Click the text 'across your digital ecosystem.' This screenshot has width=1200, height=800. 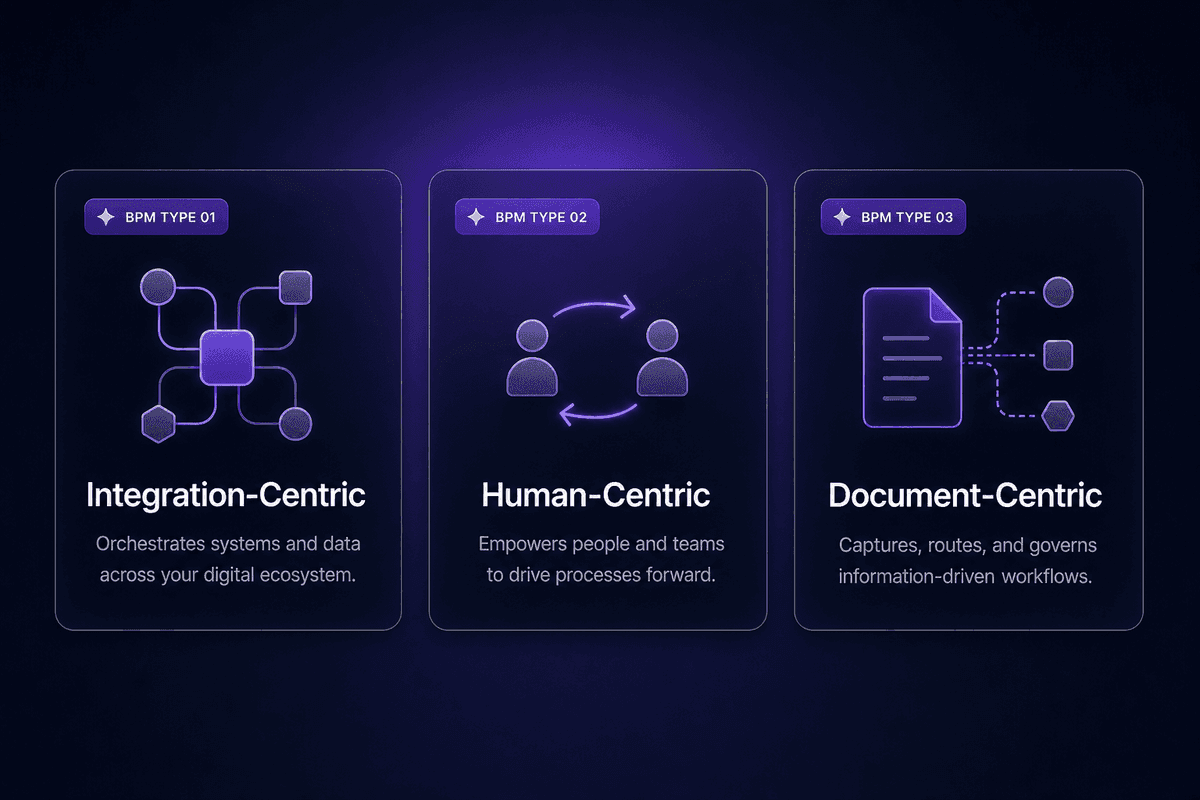coord(228,577)
